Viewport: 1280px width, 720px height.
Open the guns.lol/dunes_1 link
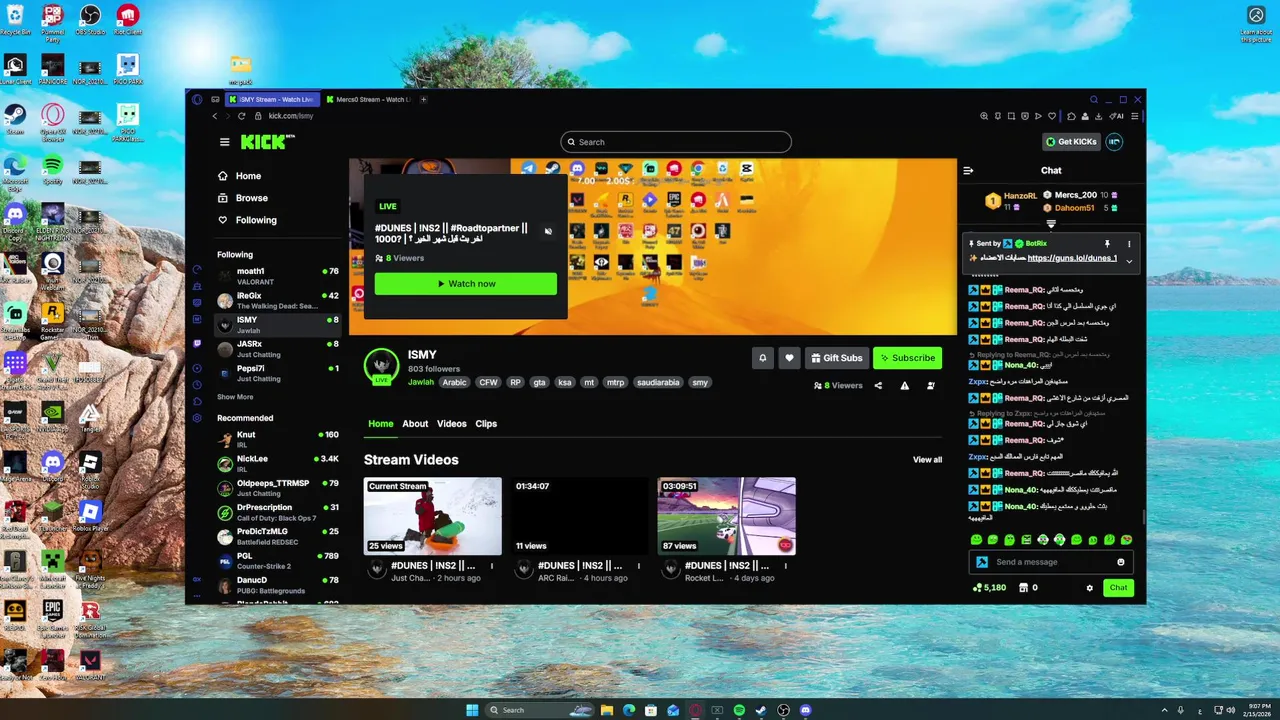pyautogui.click(x=1072, y=258)
